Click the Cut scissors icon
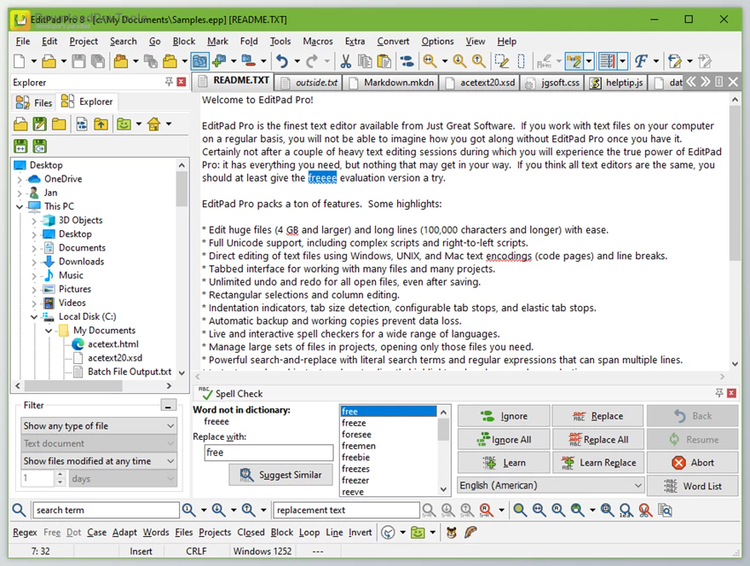The image size is (750, 566). click(345, 61)
